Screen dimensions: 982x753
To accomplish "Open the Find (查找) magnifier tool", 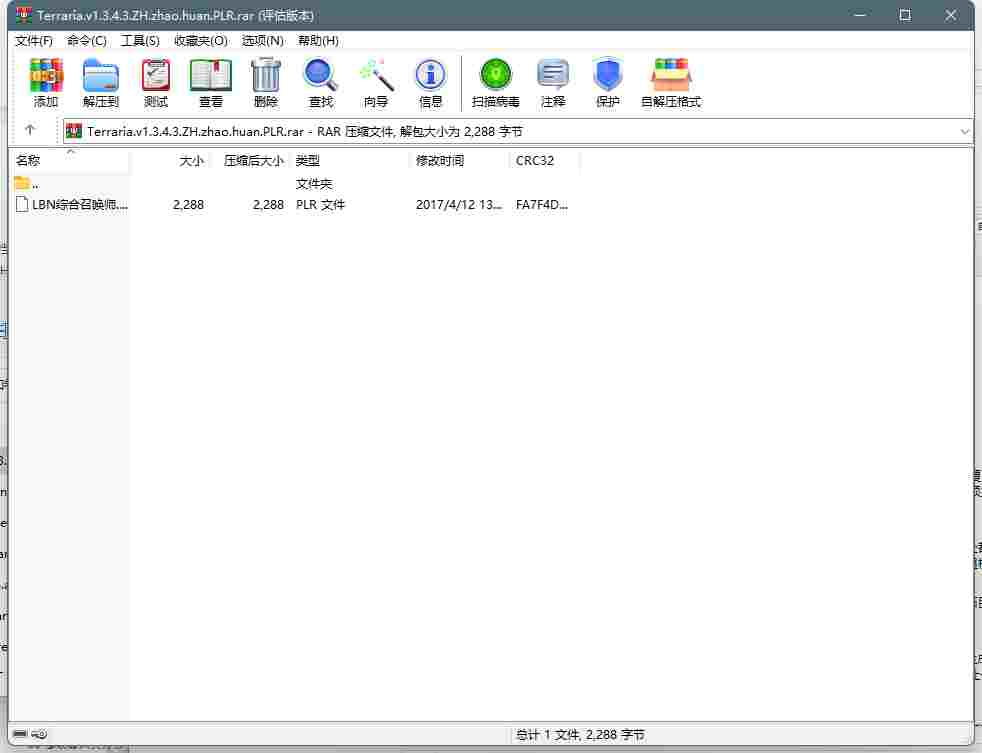I will pos(321,82).
